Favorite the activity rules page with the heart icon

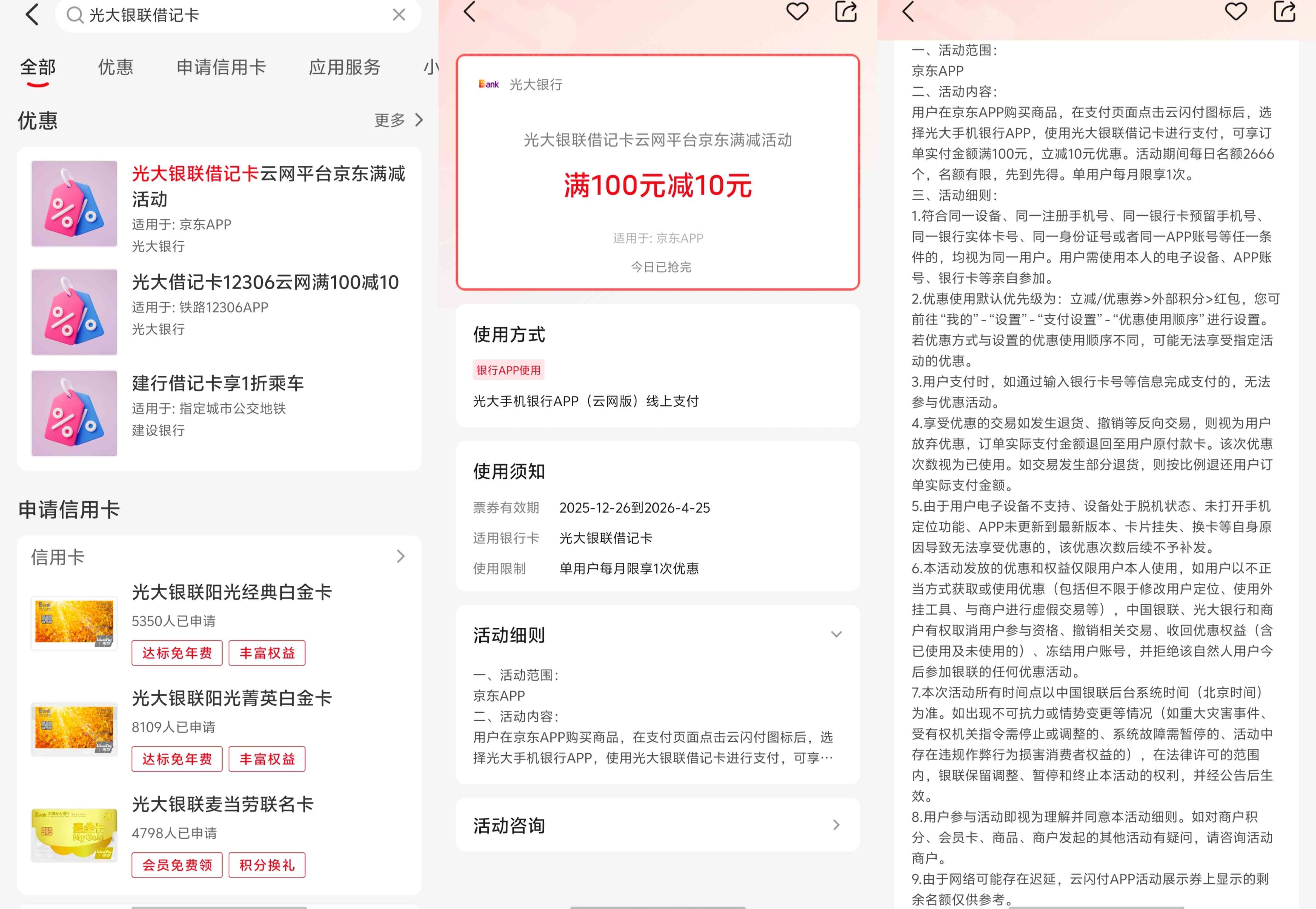tap(1236, 12)
